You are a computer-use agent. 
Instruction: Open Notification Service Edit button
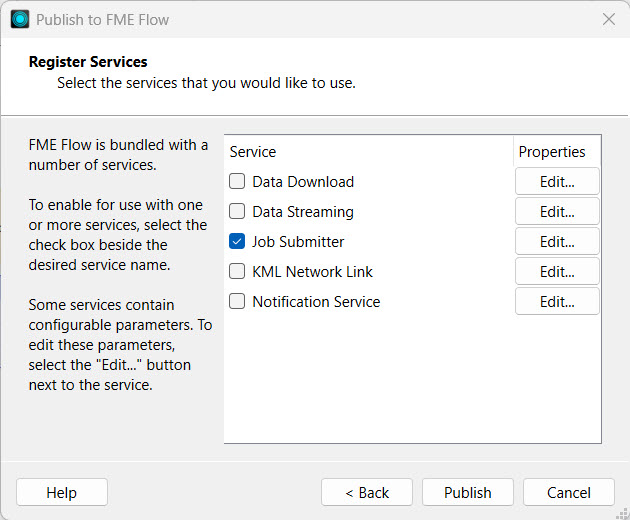pos(557,301)
